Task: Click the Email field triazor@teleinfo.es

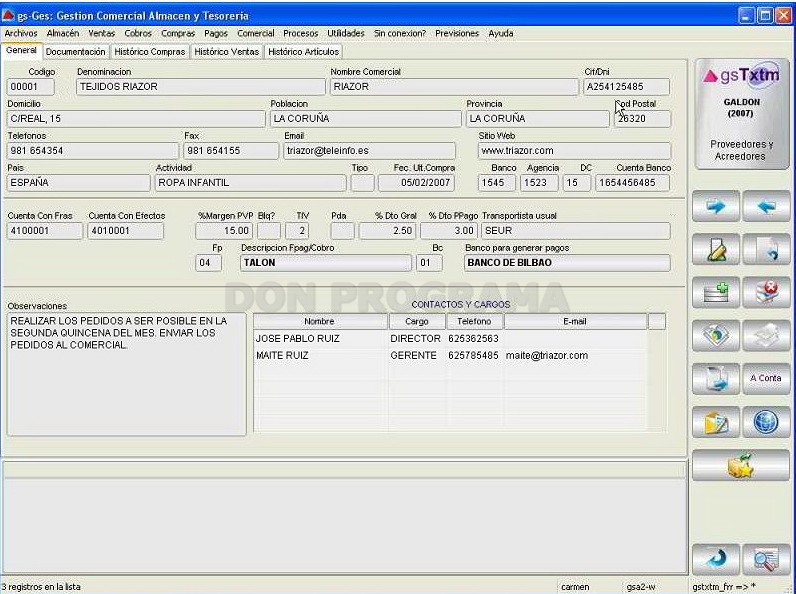Action: point(369,151)
